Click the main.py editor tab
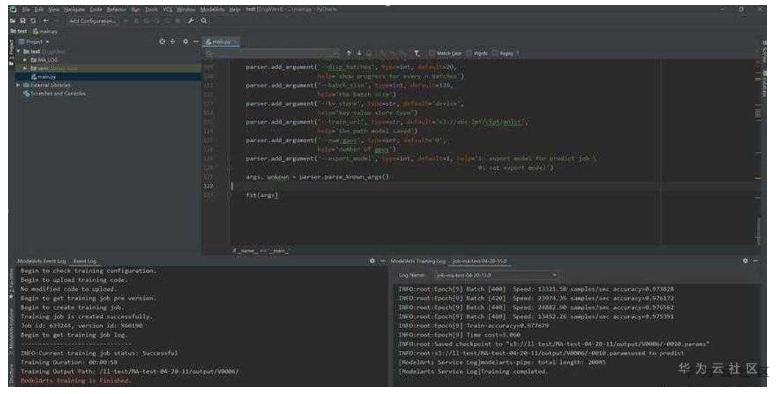 point(221,42)
